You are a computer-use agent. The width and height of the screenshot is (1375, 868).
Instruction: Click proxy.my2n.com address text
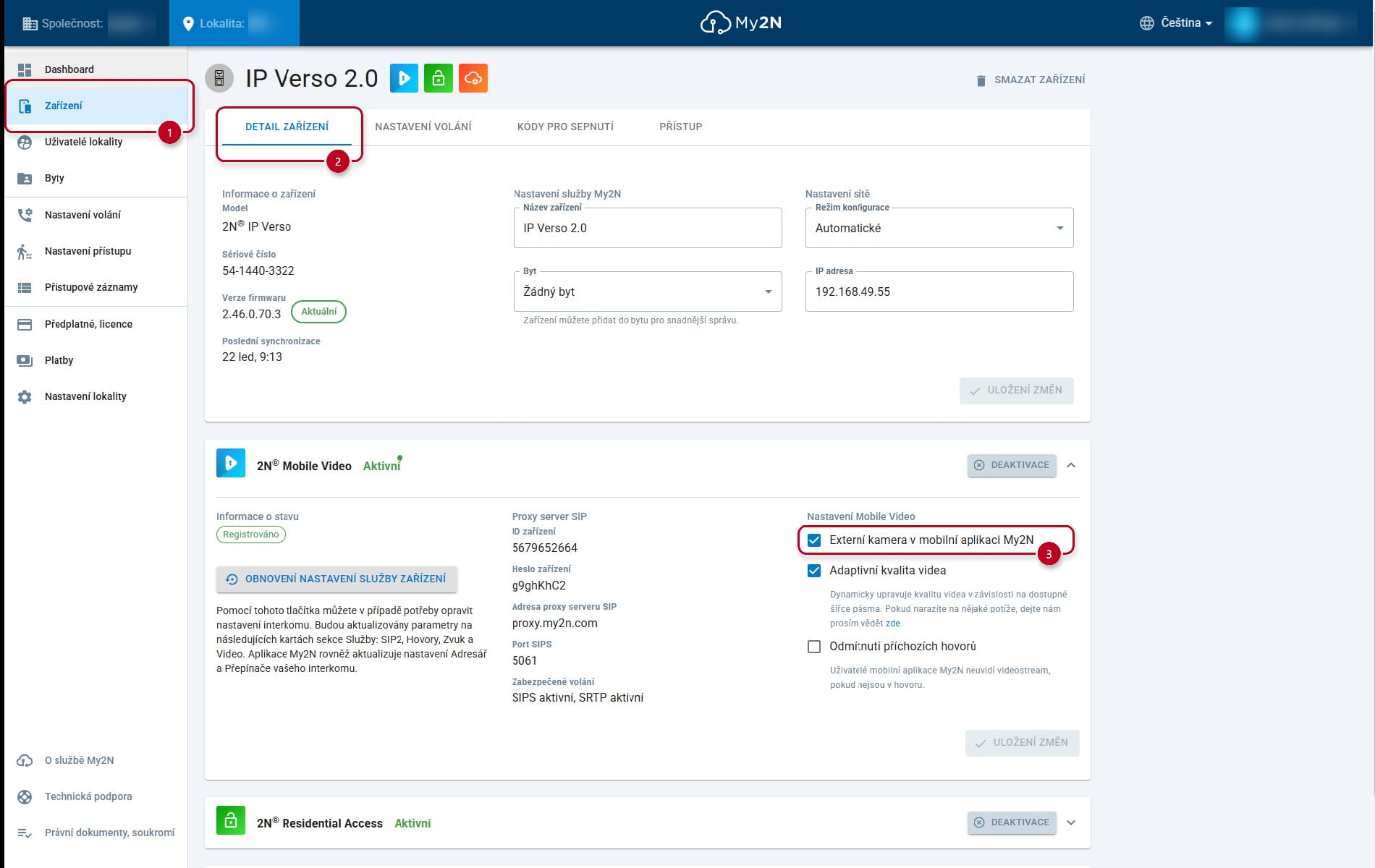[555, 624]
